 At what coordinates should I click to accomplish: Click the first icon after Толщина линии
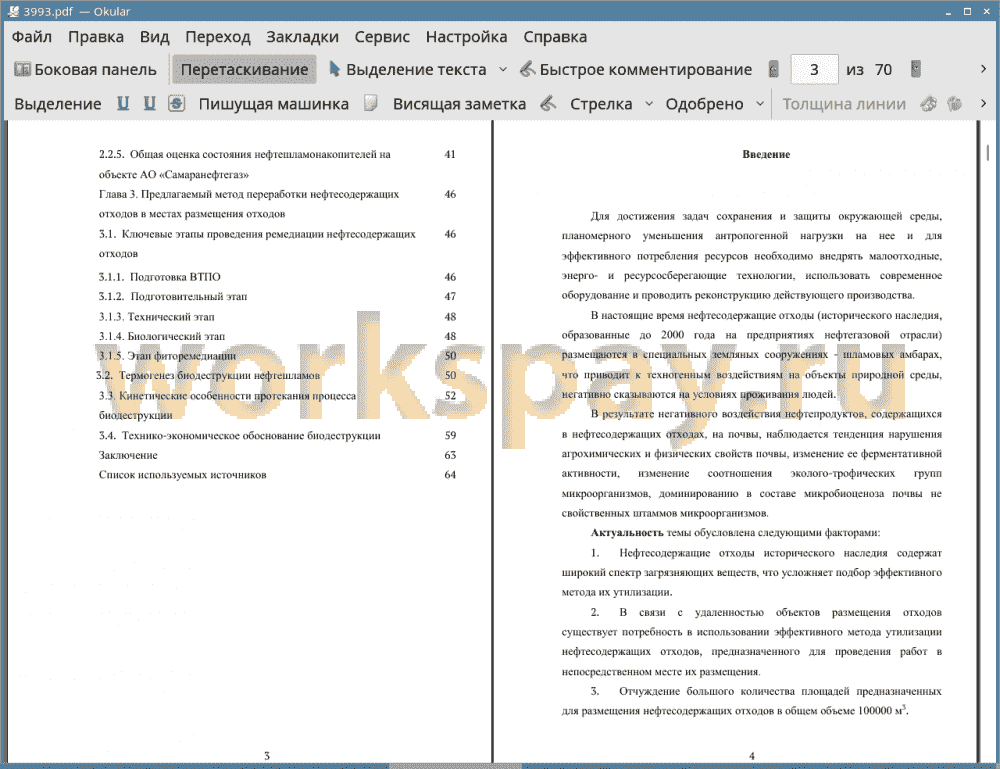929,103
